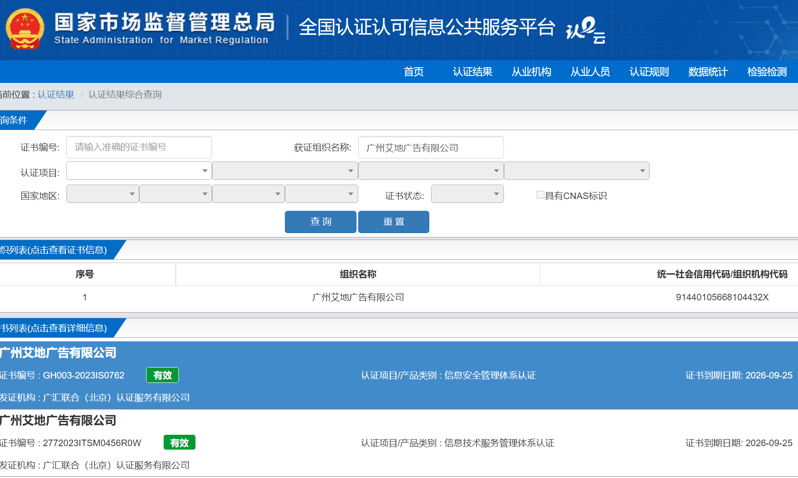Viewport: 798px width, 478px height.
Task: Click breadcrumb text 认证结果综合查询
Action: [125, 95]
